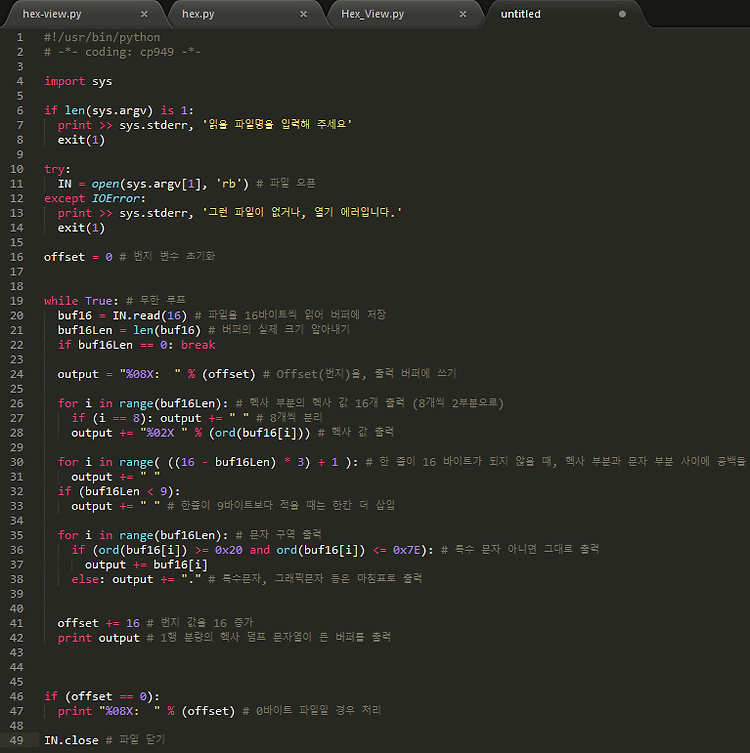Click 'print output' on line 42
Image resolution: width=750 pixels, height=753 pixels.
(98, 638)
